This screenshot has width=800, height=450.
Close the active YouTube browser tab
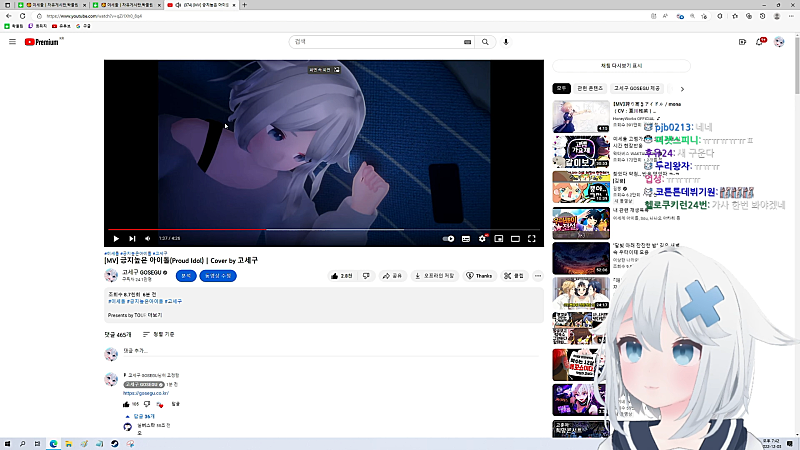coord(234,5)
